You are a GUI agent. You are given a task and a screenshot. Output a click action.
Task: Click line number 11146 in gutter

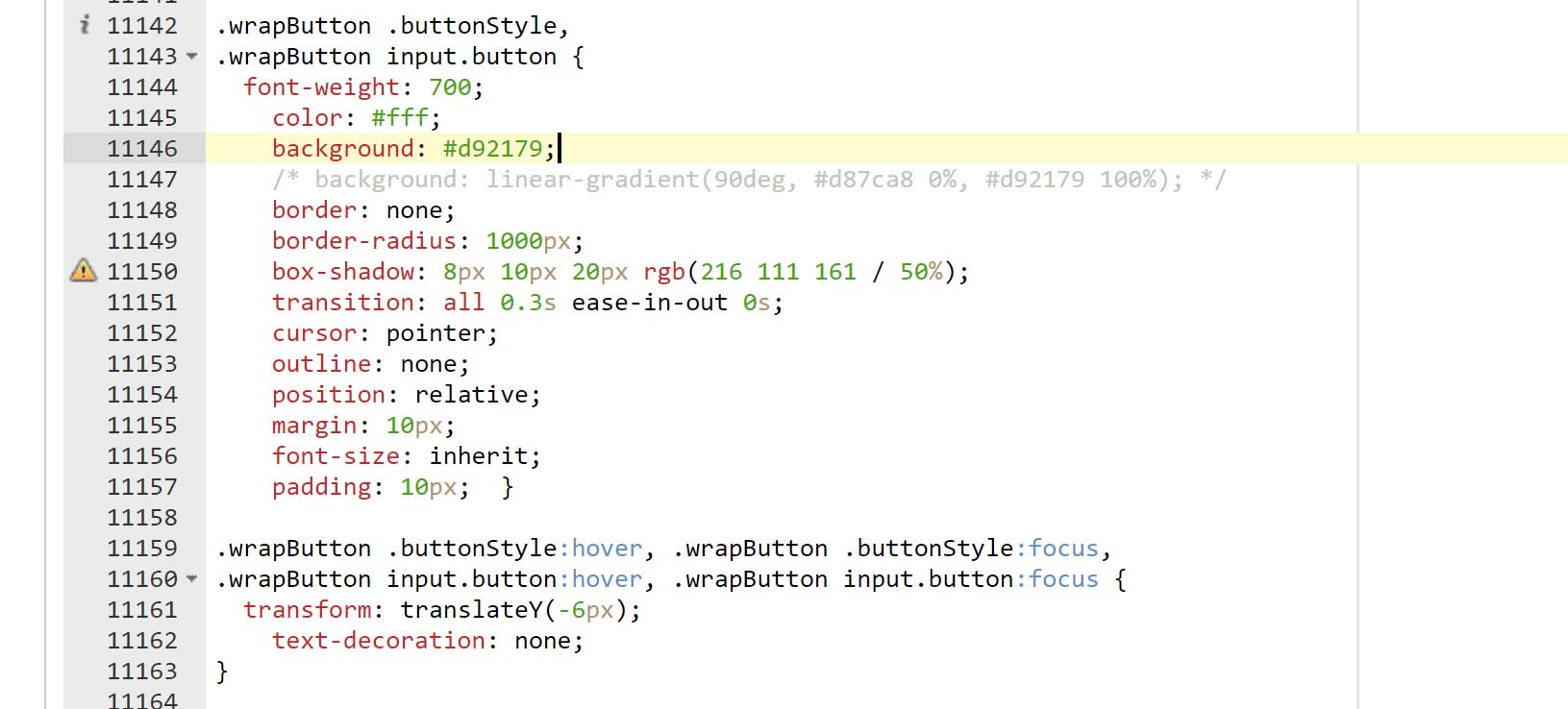pyautogui.click(x=142, y=149)
